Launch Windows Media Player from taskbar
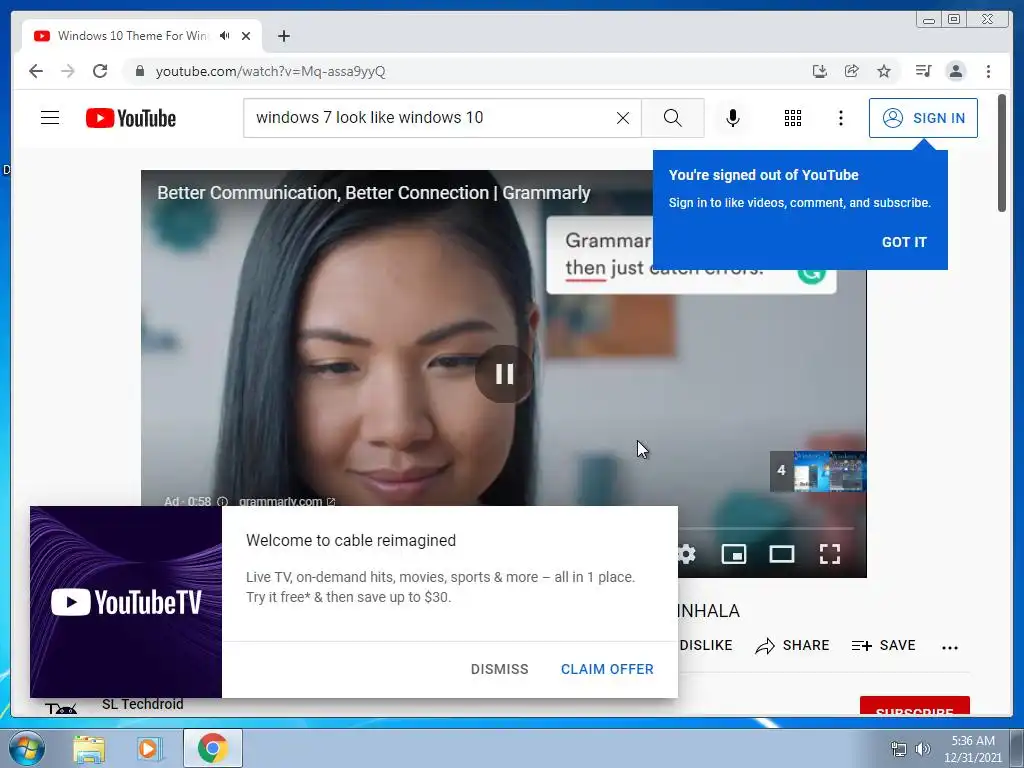The width and height of the screenshot is (1024, 768). tap(149, 748)
